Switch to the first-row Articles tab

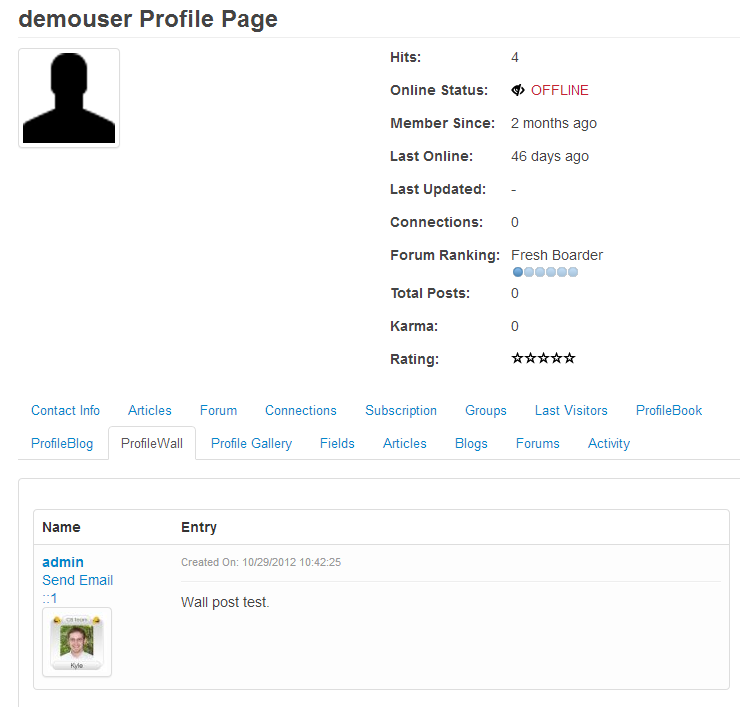[x=150, y=410]
